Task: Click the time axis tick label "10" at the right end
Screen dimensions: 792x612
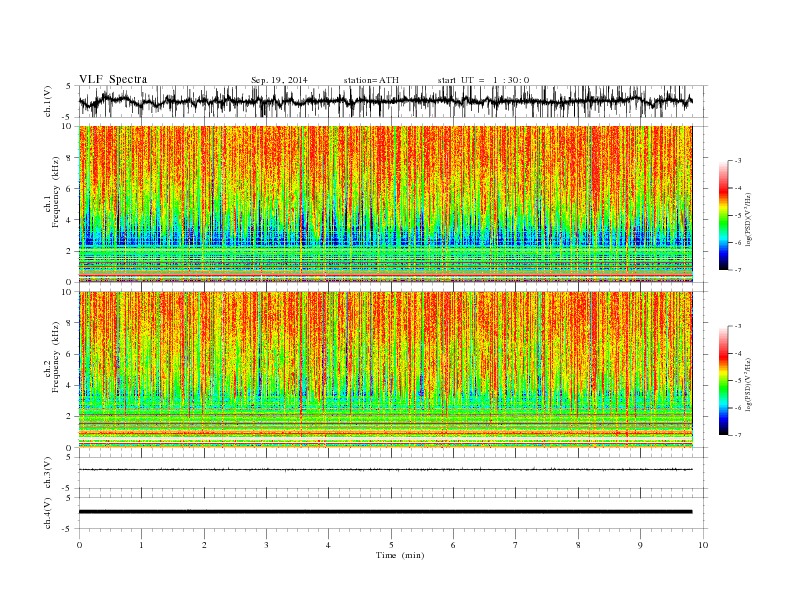Action: (x=703, y=545)
